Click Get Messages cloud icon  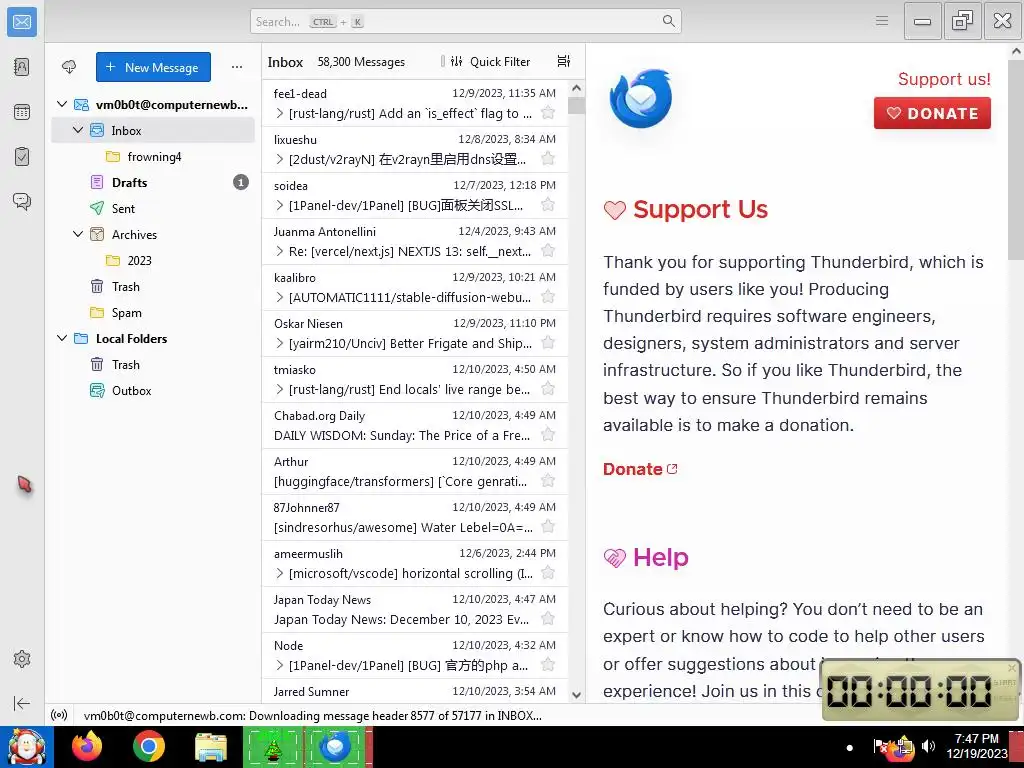[69, 67]
